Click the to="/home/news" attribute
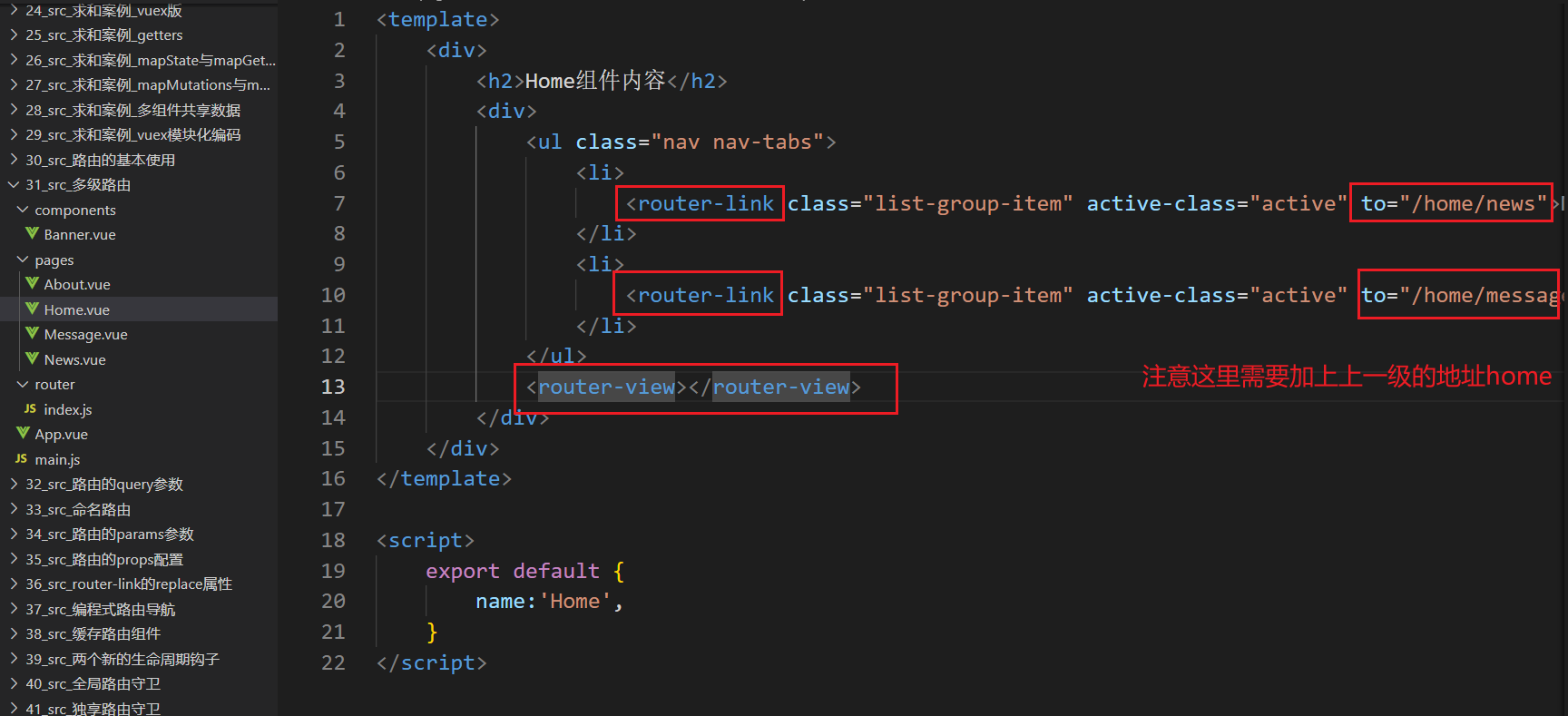The height and width of the screenshot is (716, 1568). pos(1454,203)
